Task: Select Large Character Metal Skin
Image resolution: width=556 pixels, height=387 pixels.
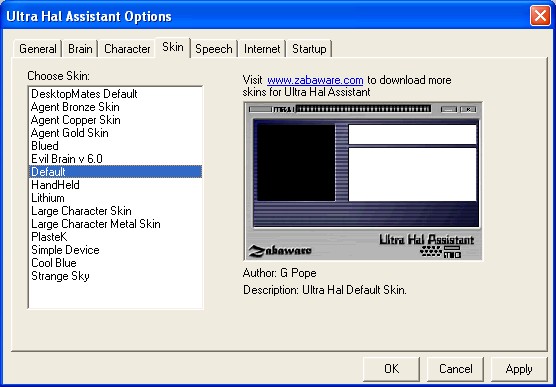Action: click(x=115, y=224)
